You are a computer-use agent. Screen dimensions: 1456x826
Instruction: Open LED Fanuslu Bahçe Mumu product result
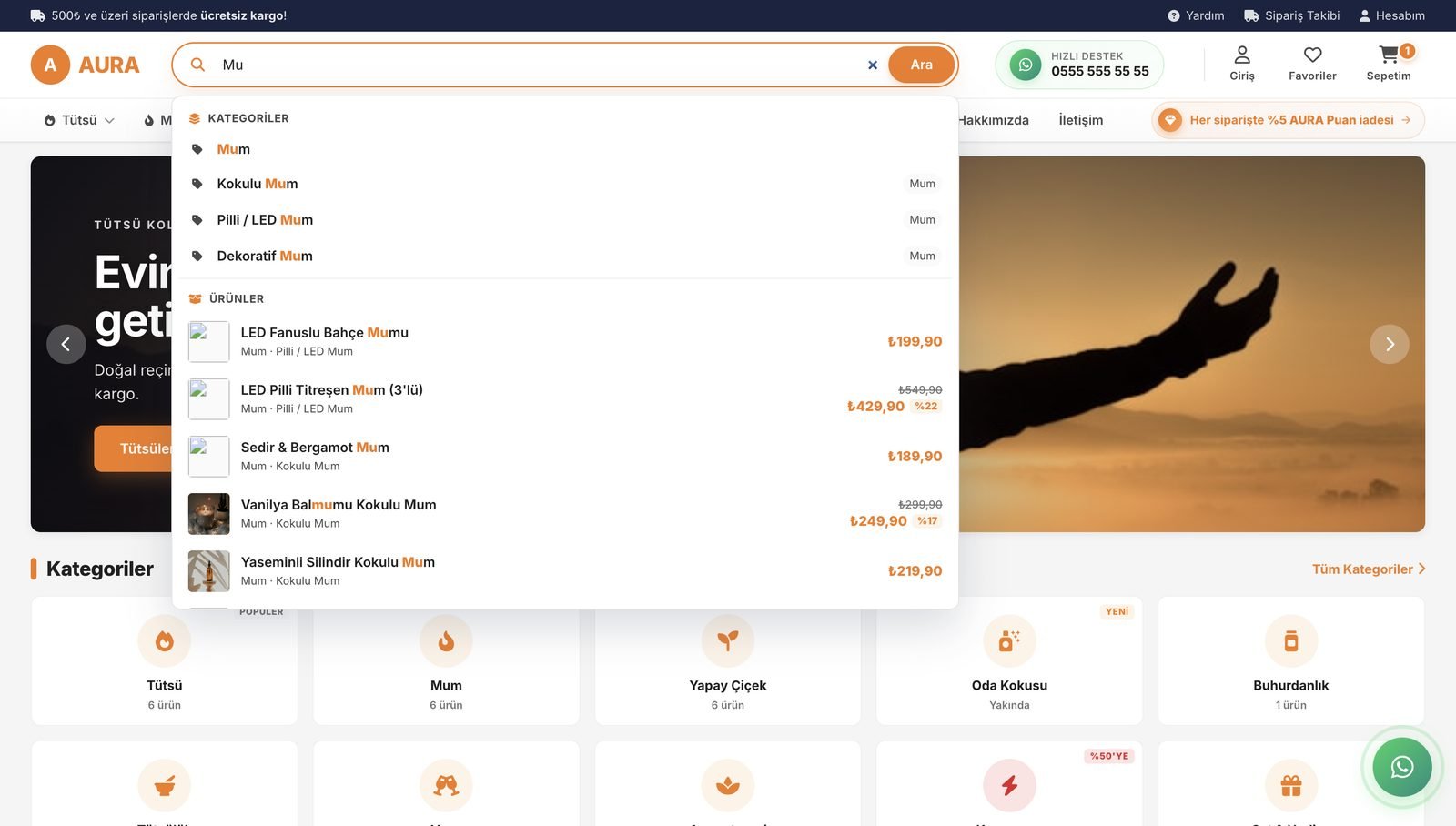(565, 342)
